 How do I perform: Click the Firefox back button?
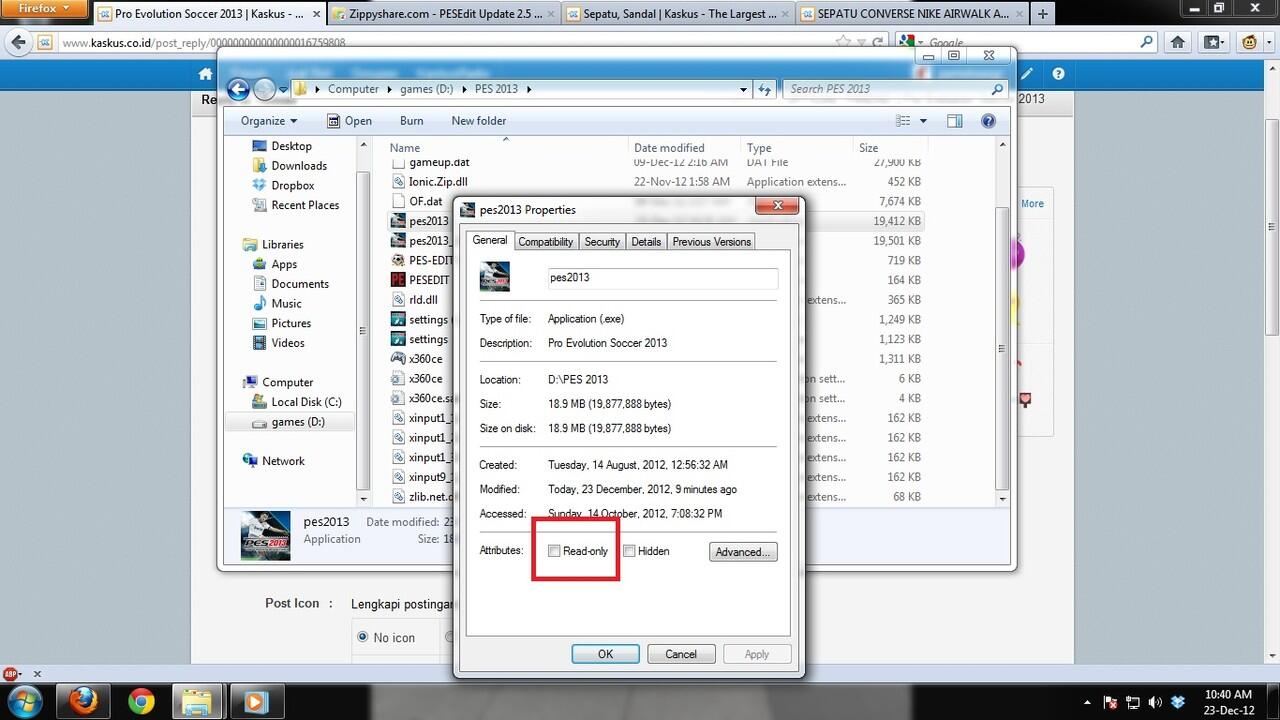coord(17,43)
